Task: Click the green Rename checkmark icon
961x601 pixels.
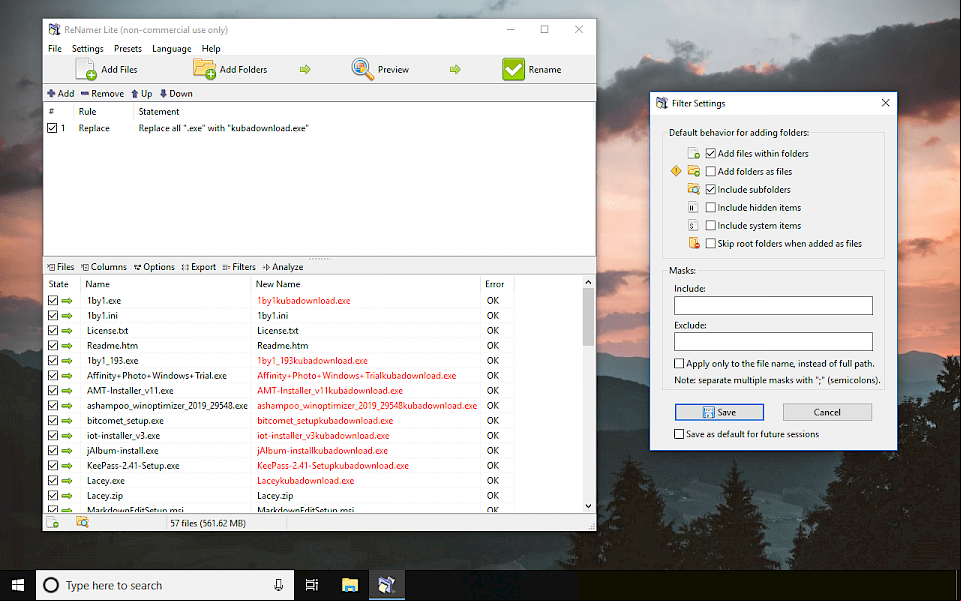Action: (513, 69)
